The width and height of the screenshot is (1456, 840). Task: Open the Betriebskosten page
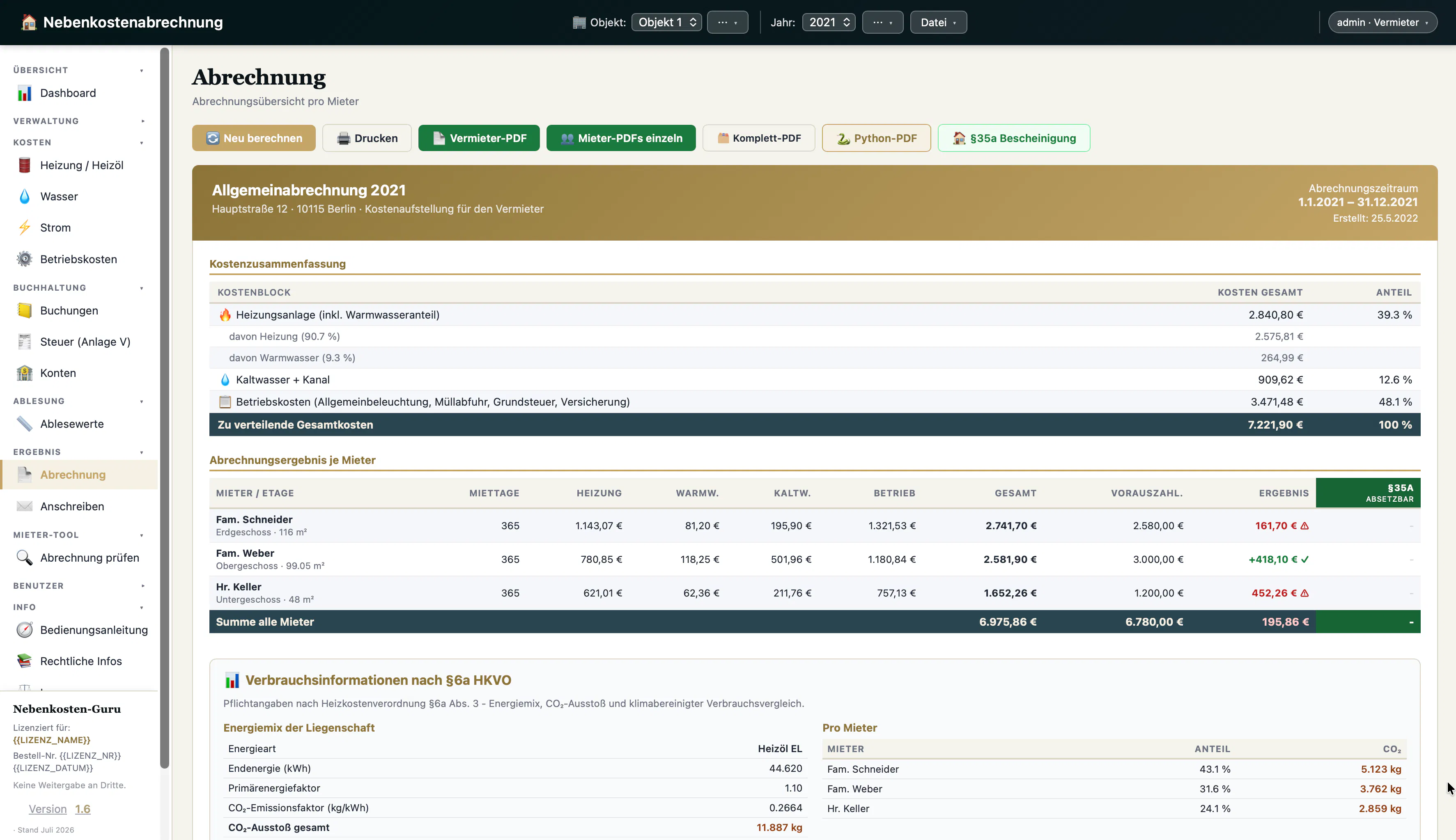click(79, 259)
